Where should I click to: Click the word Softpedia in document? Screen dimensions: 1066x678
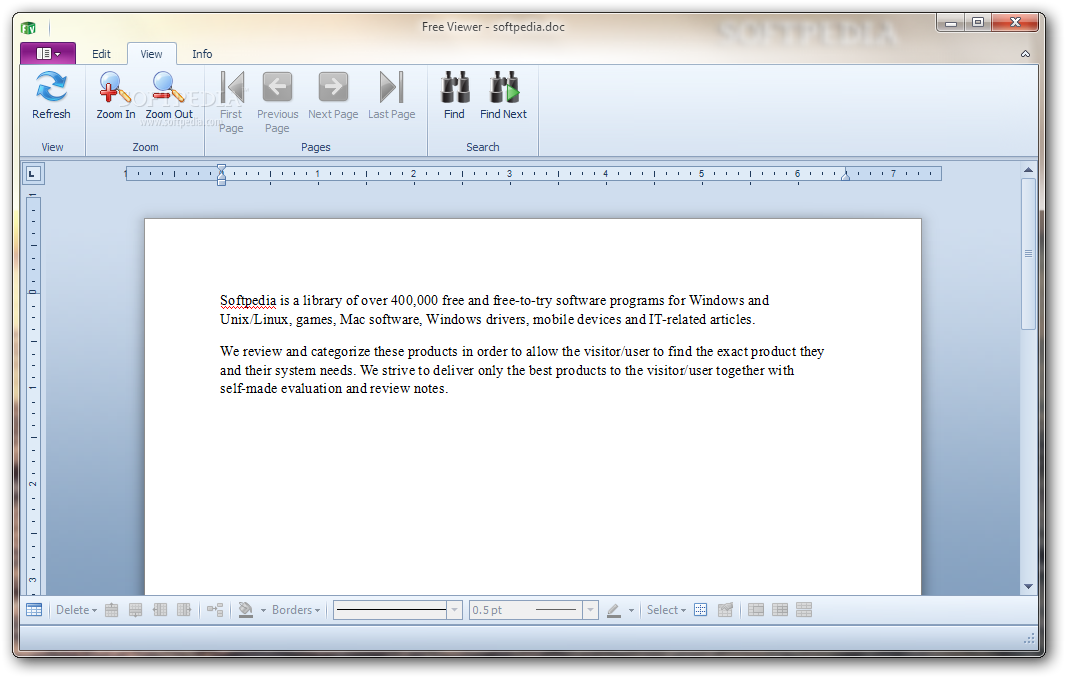pos(248,301)
